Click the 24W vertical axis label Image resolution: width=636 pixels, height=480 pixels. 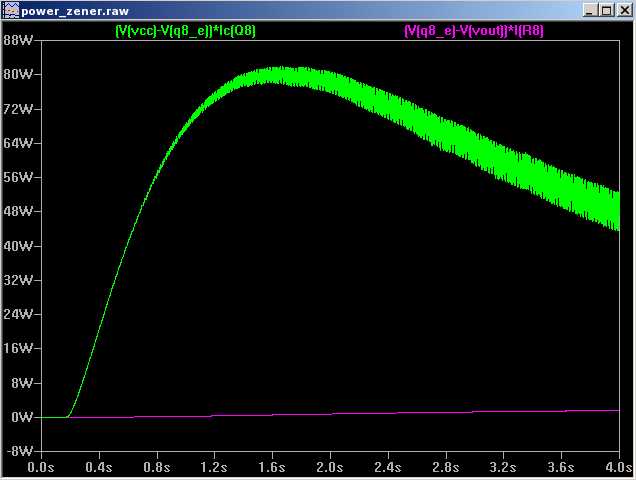click(x=18, y=314)
